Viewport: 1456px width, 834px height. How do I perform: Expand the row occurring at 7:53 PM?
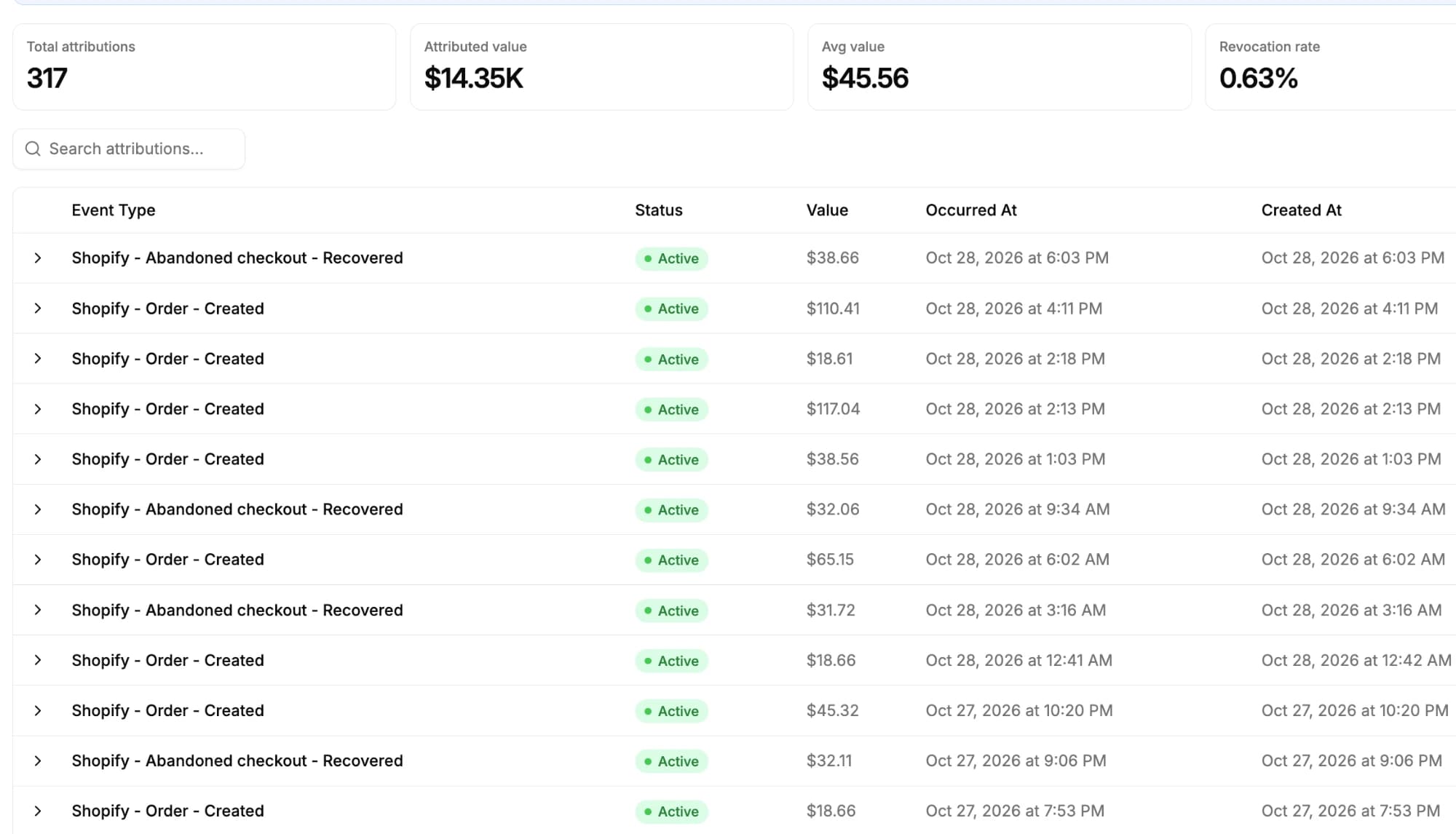(x=38, y=811)
